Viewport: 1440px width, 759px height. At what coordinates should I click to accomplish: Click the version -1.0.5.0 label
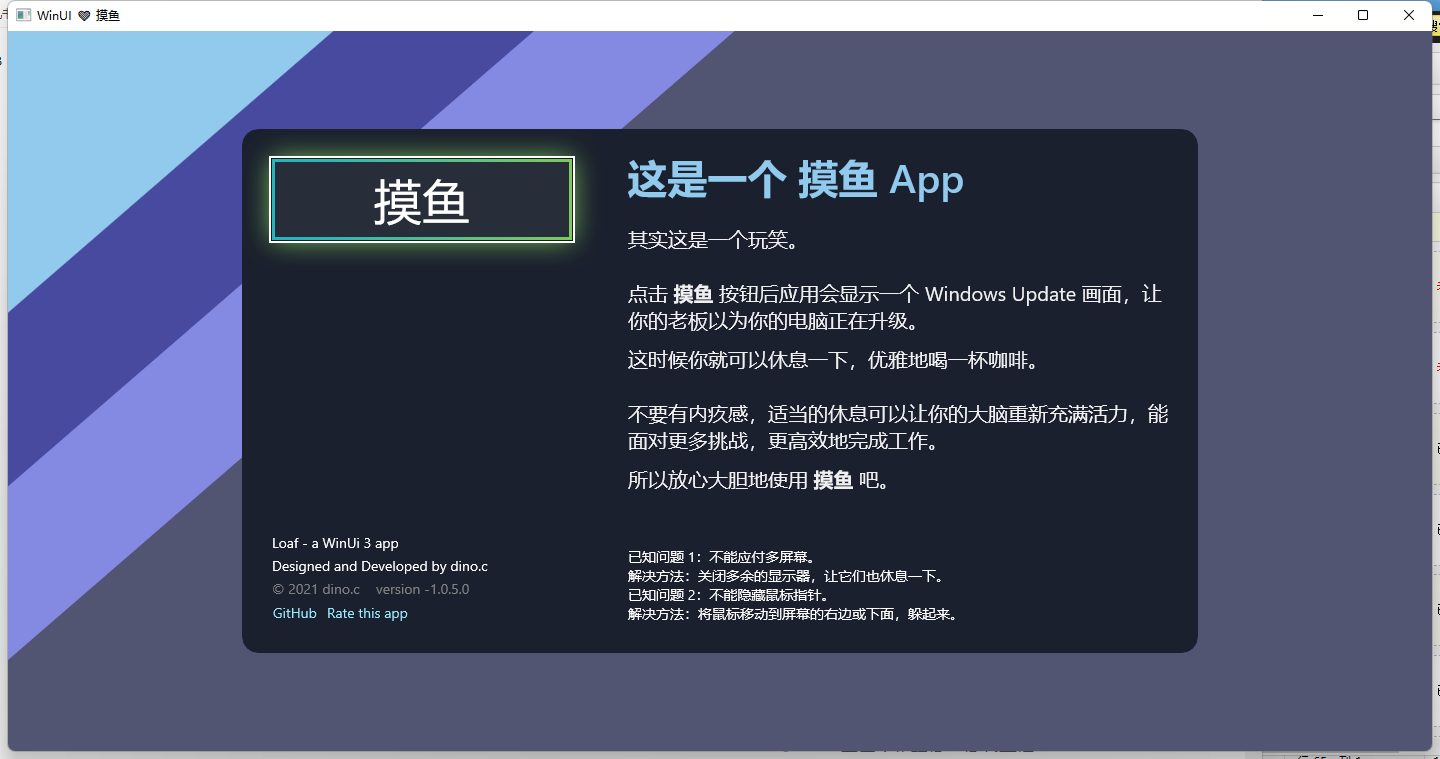point(422,589)
